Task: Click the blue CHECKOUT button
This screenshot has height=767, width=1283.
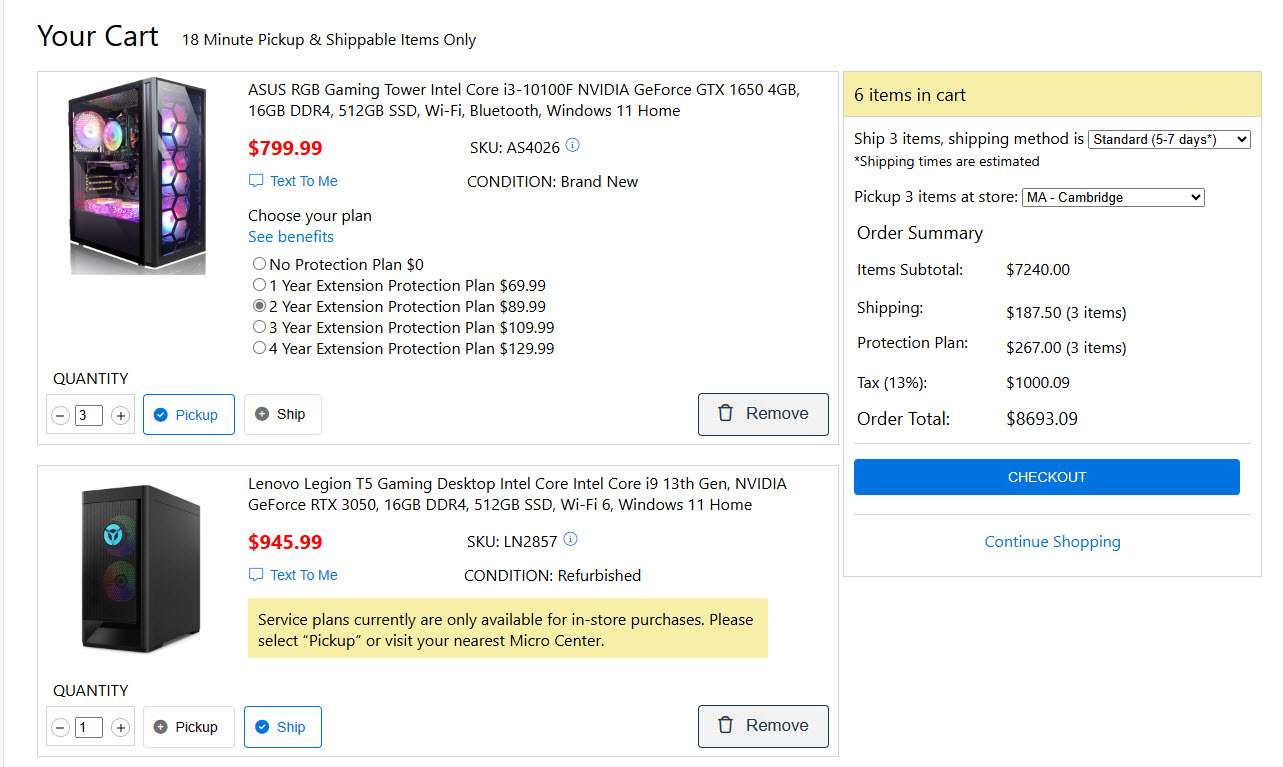Action: (x=1046, y=477)
